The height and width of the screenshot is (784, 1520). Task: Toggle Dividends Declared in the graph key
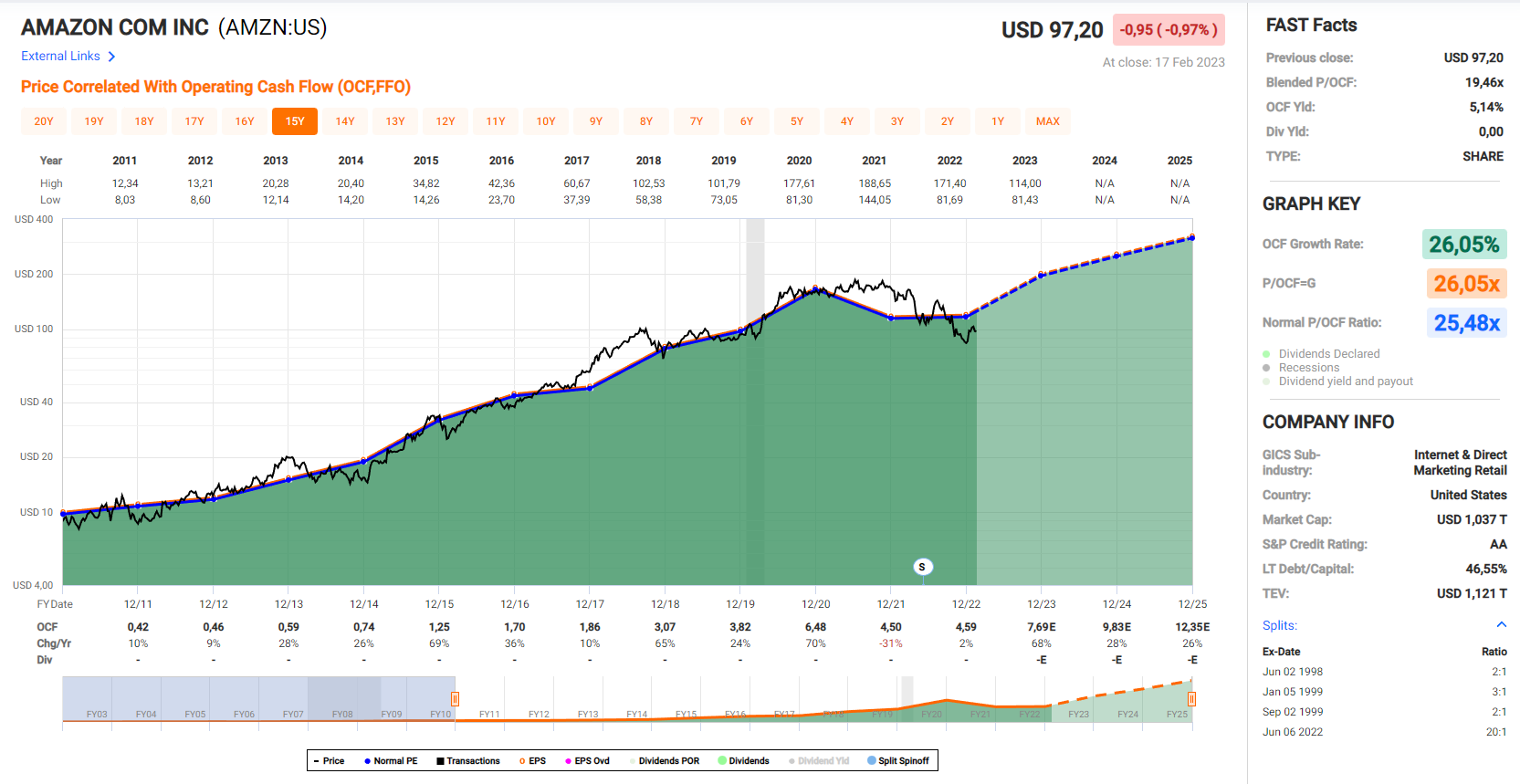(1266, 354)
